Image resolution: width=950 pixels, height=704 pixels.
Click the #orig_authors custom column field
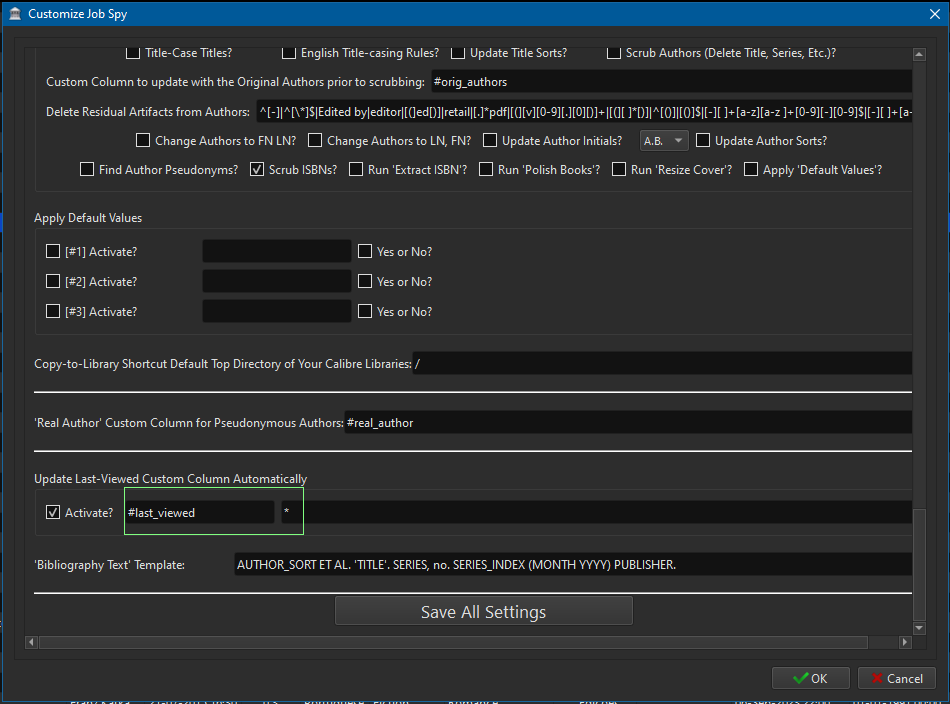point(671,82)
